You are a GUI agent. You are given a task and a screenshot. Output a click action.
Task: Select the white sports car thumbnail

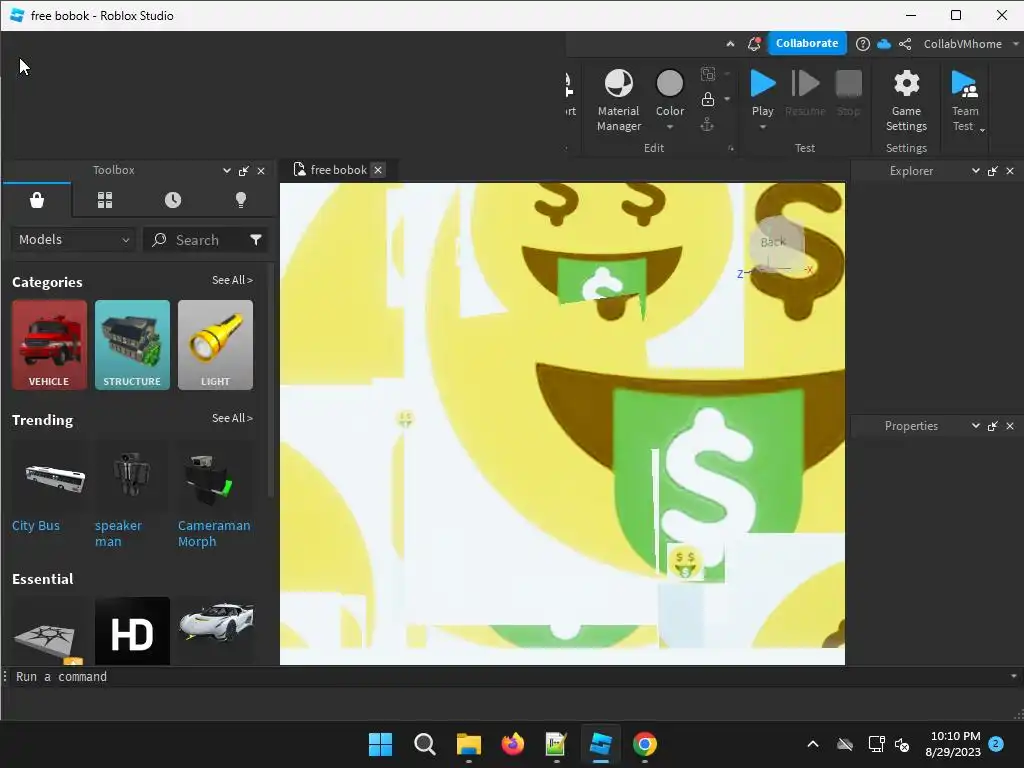click(x=215, y=631)
